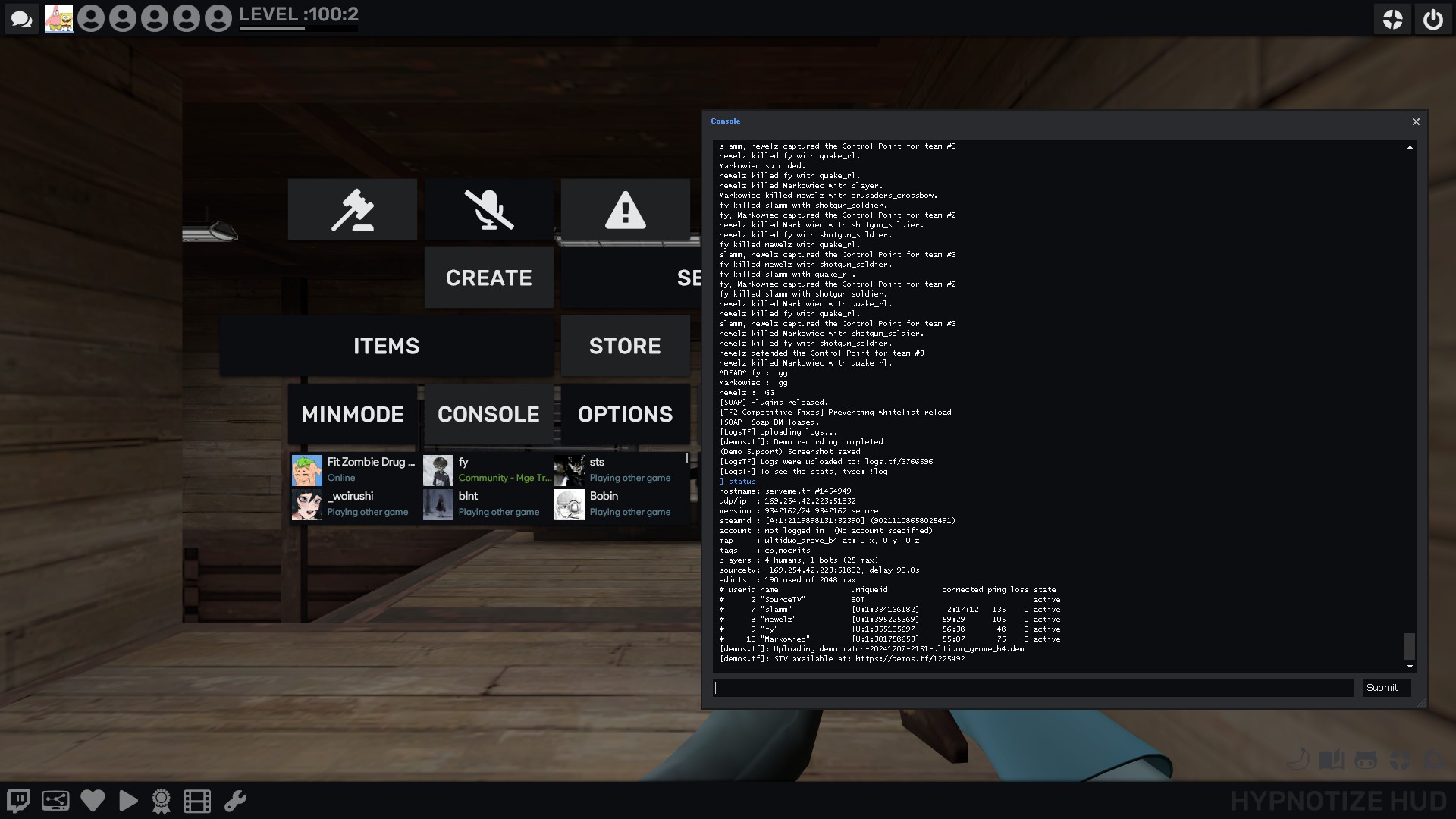The height and width of the screenshot is (819, 1456).
Task: Click the console scroll down arrow
Action: 1410,667
